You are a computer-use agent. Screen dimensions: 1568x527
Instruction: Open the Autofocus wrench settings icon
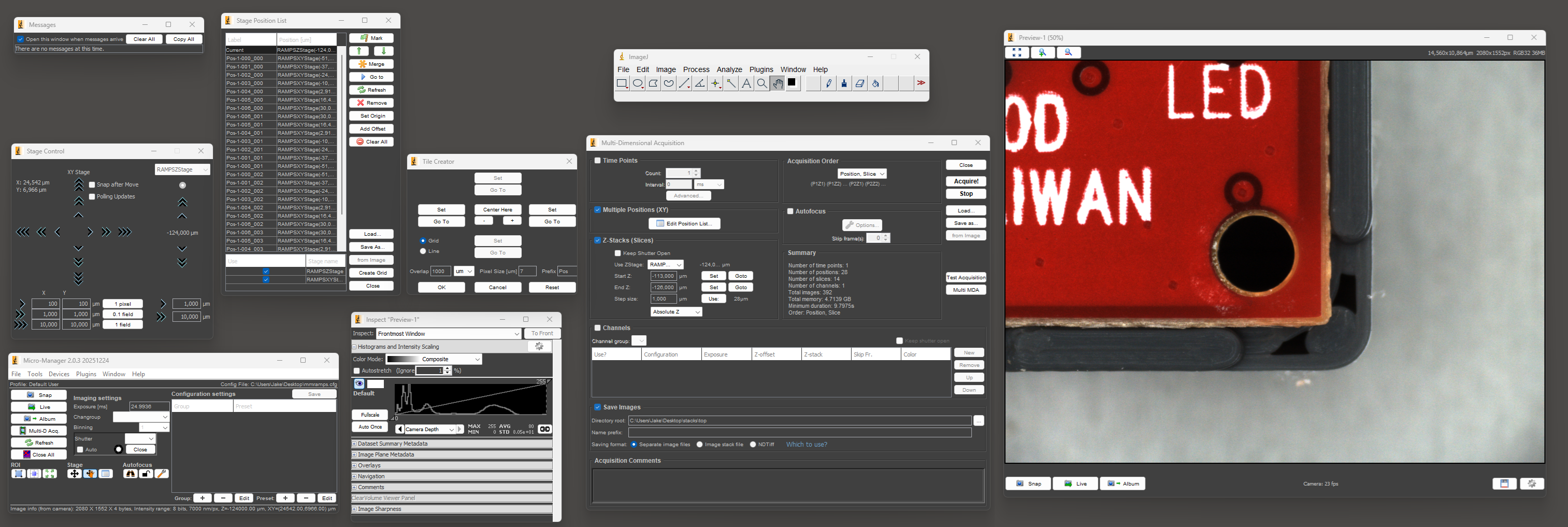[161, 474]
